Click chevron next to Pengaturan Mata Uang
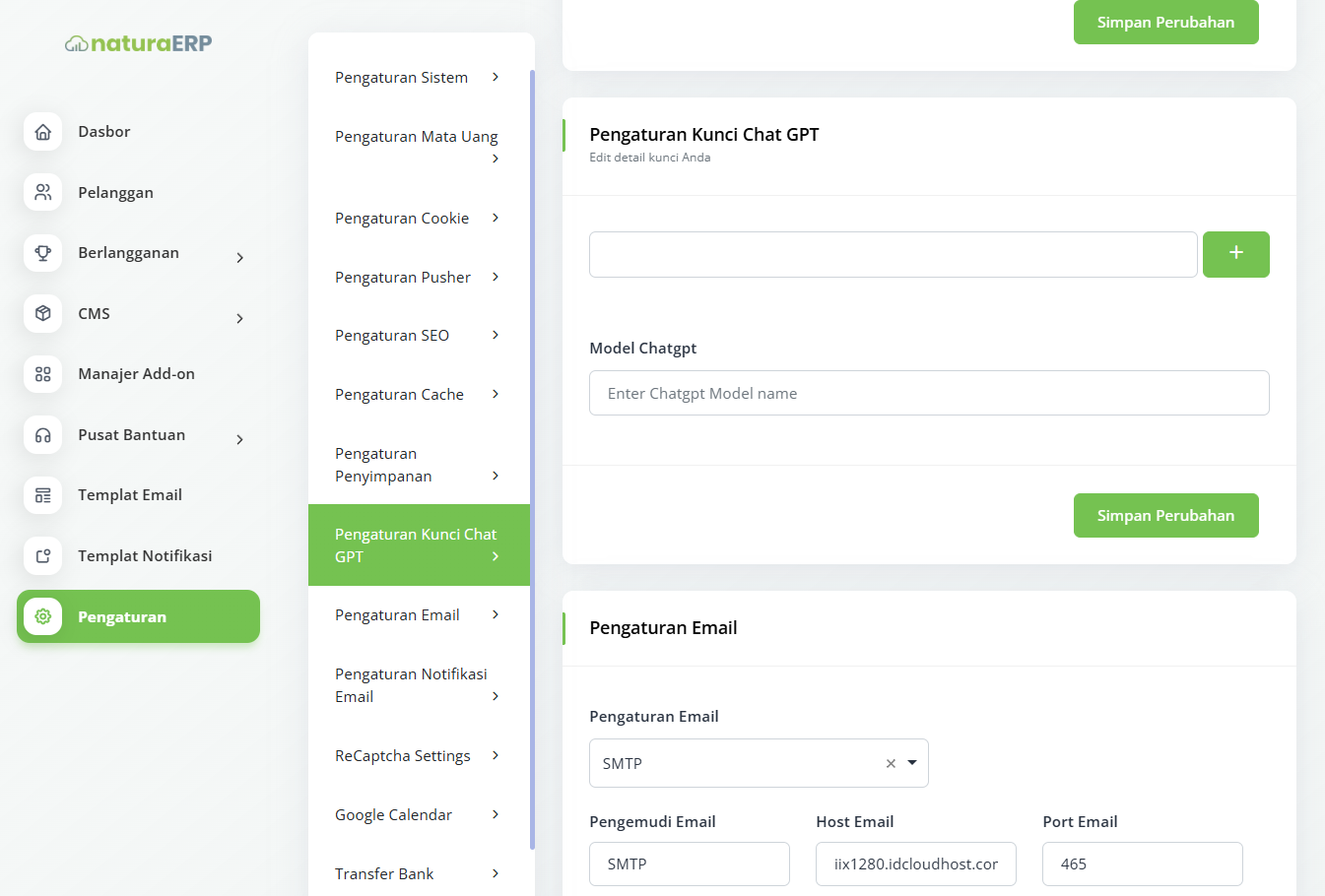 point(496,159)
